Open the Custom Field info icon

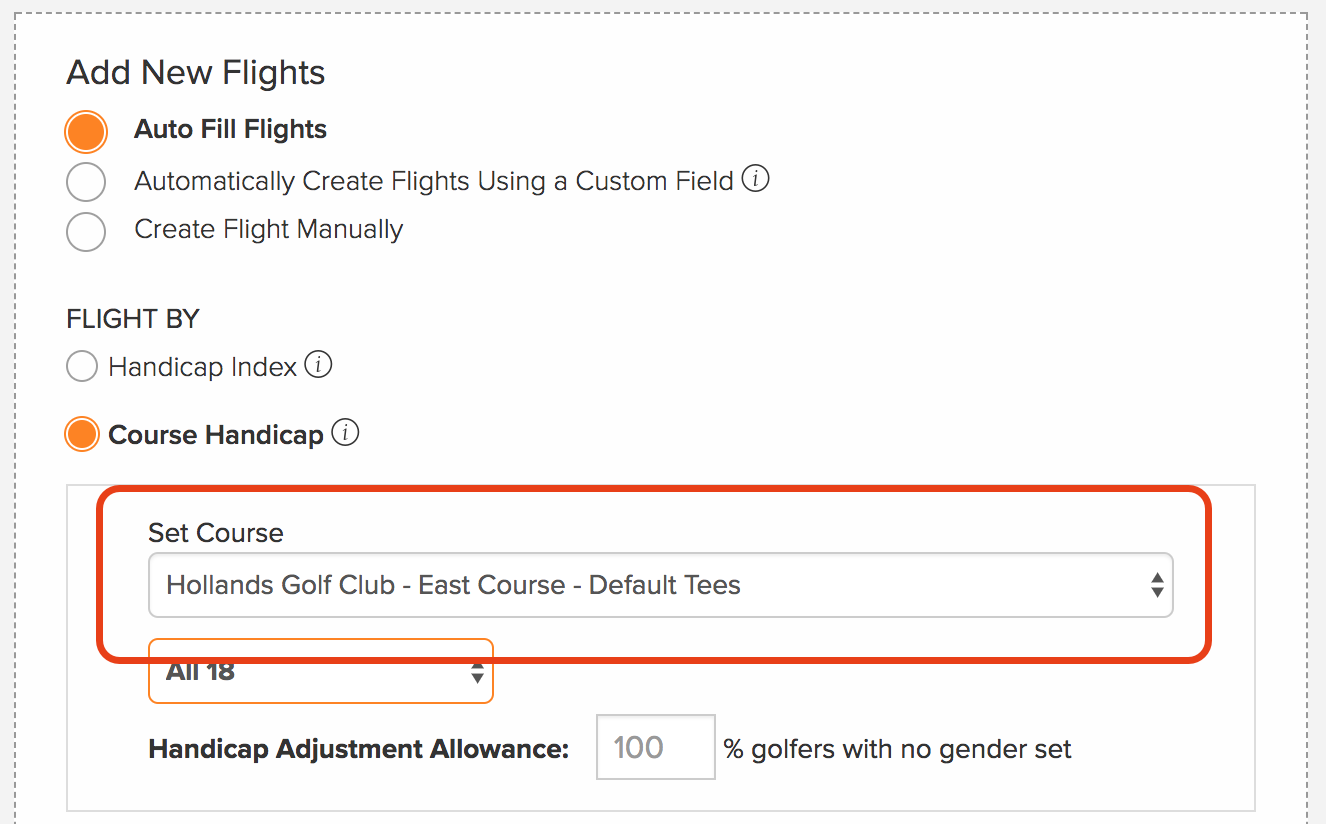[756, 180]
